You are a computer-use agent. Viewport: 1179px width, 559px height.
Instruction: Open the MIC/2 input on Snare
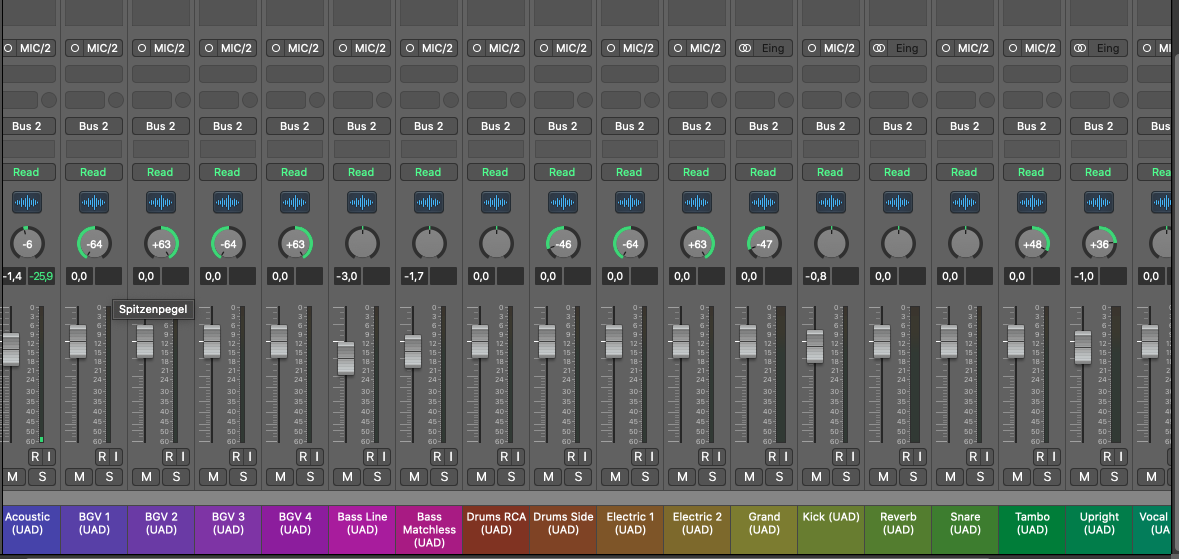click(x=964, y=48)
